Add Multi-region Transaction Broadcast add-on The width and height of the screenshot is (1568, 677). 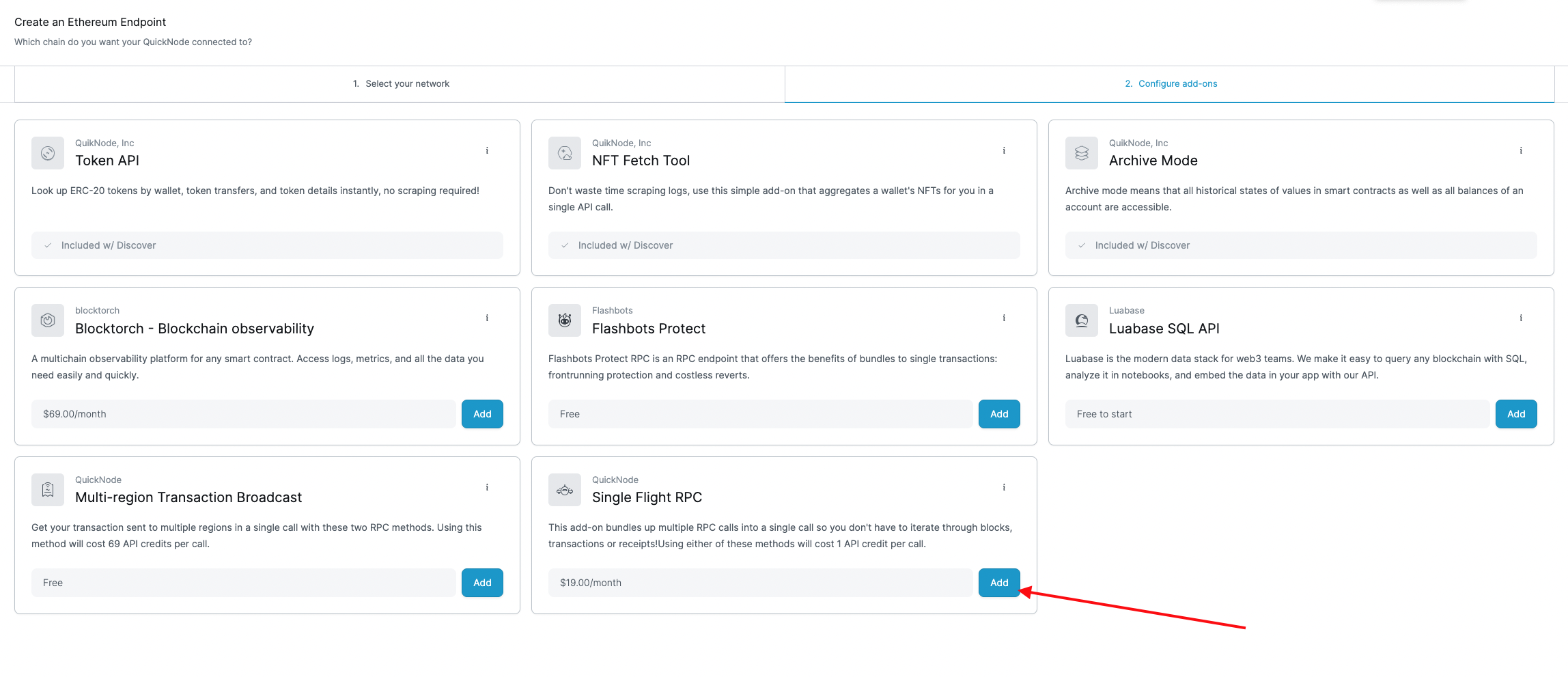(x=482, y=583)
